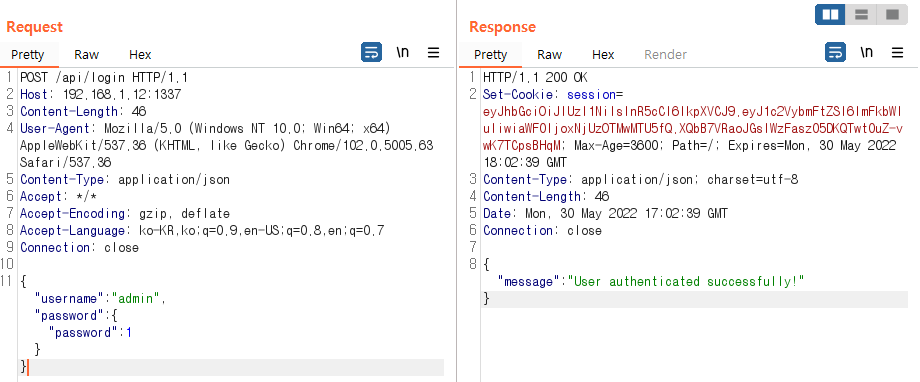The width and height of the screenshot is (920, 382).
Task: Open the Response Render tab
Action: tap(665, 55)
